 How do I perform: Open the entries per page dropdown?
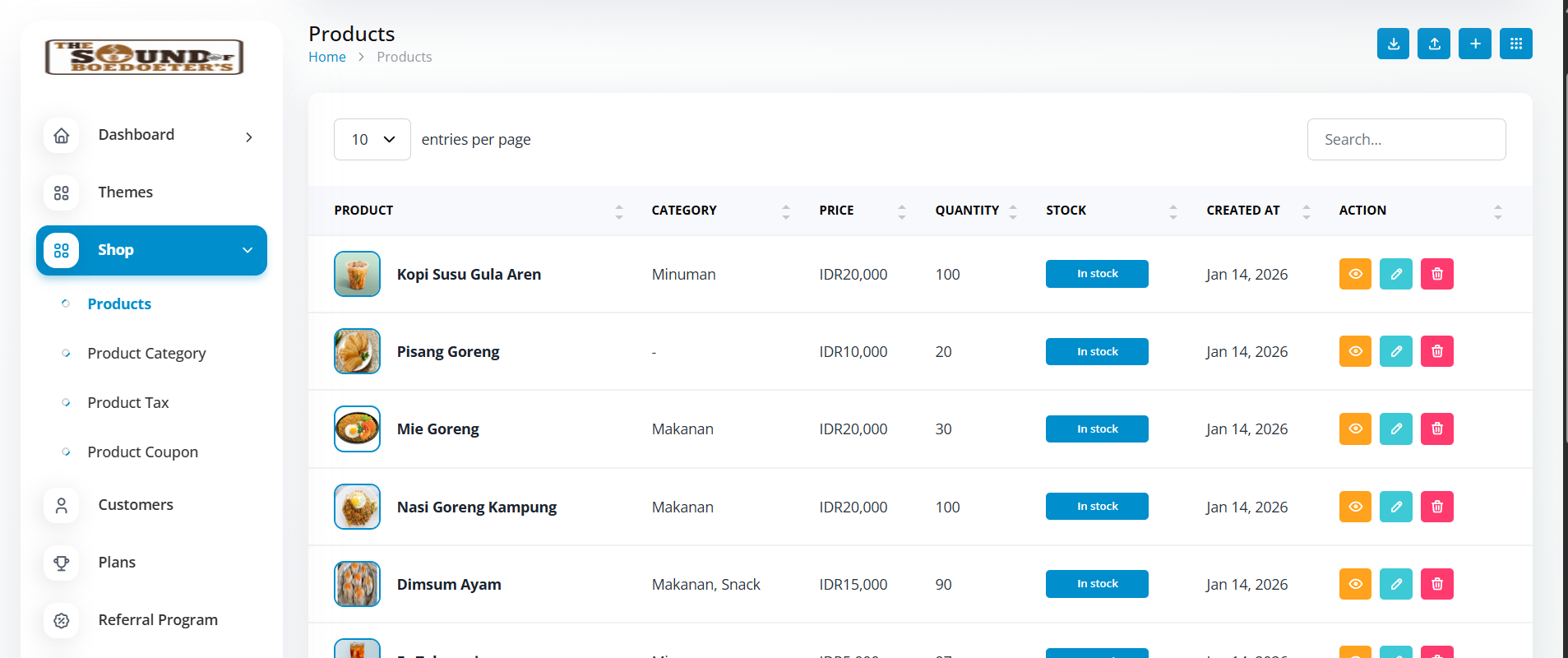(372, 140)
